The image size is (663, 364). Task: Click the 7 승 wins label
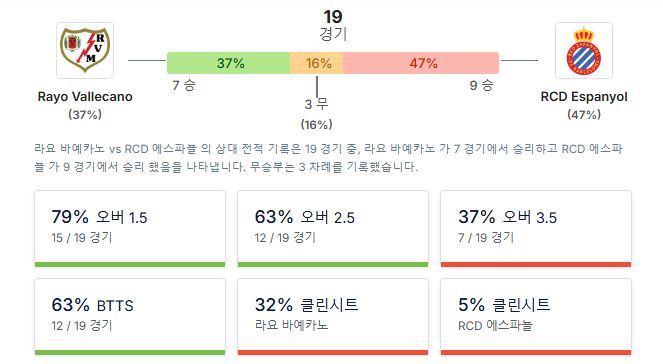tap(184, 85)
